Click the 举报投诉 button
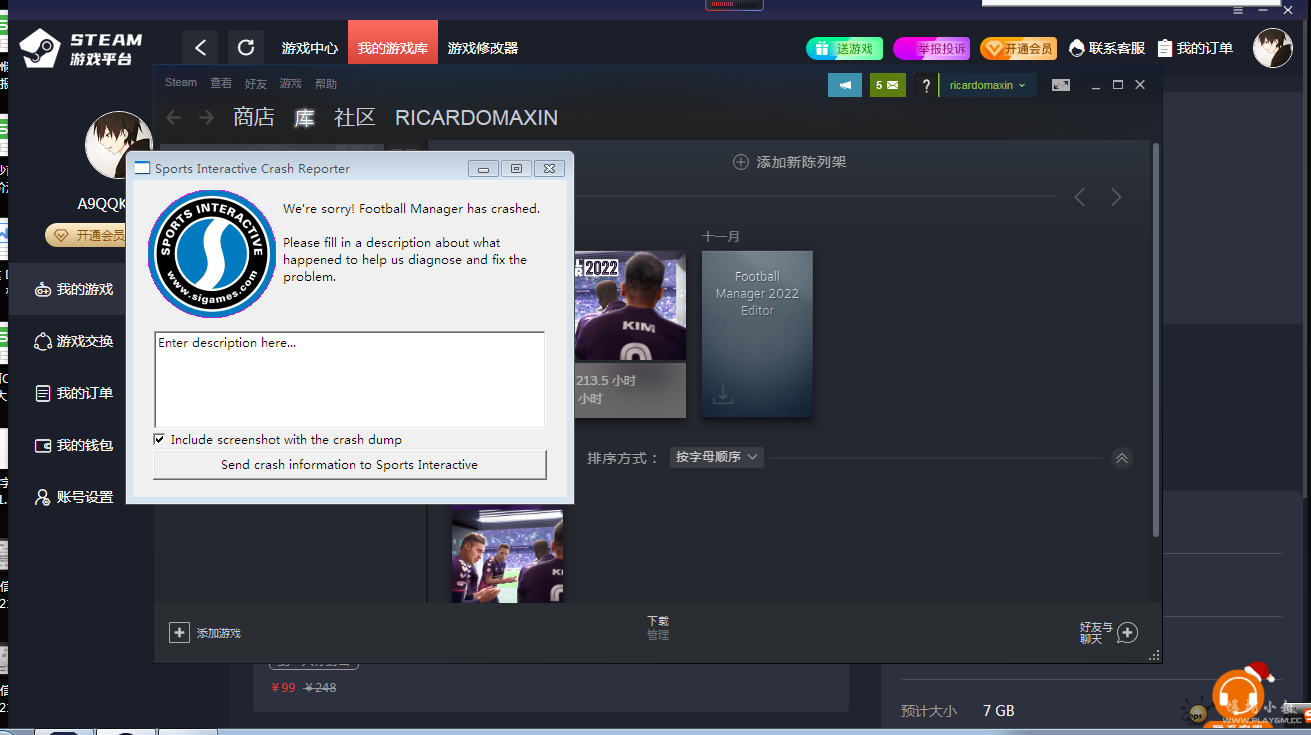This screenshot has height=735, width=1311. pyautogui.click(x=931, y=48)
